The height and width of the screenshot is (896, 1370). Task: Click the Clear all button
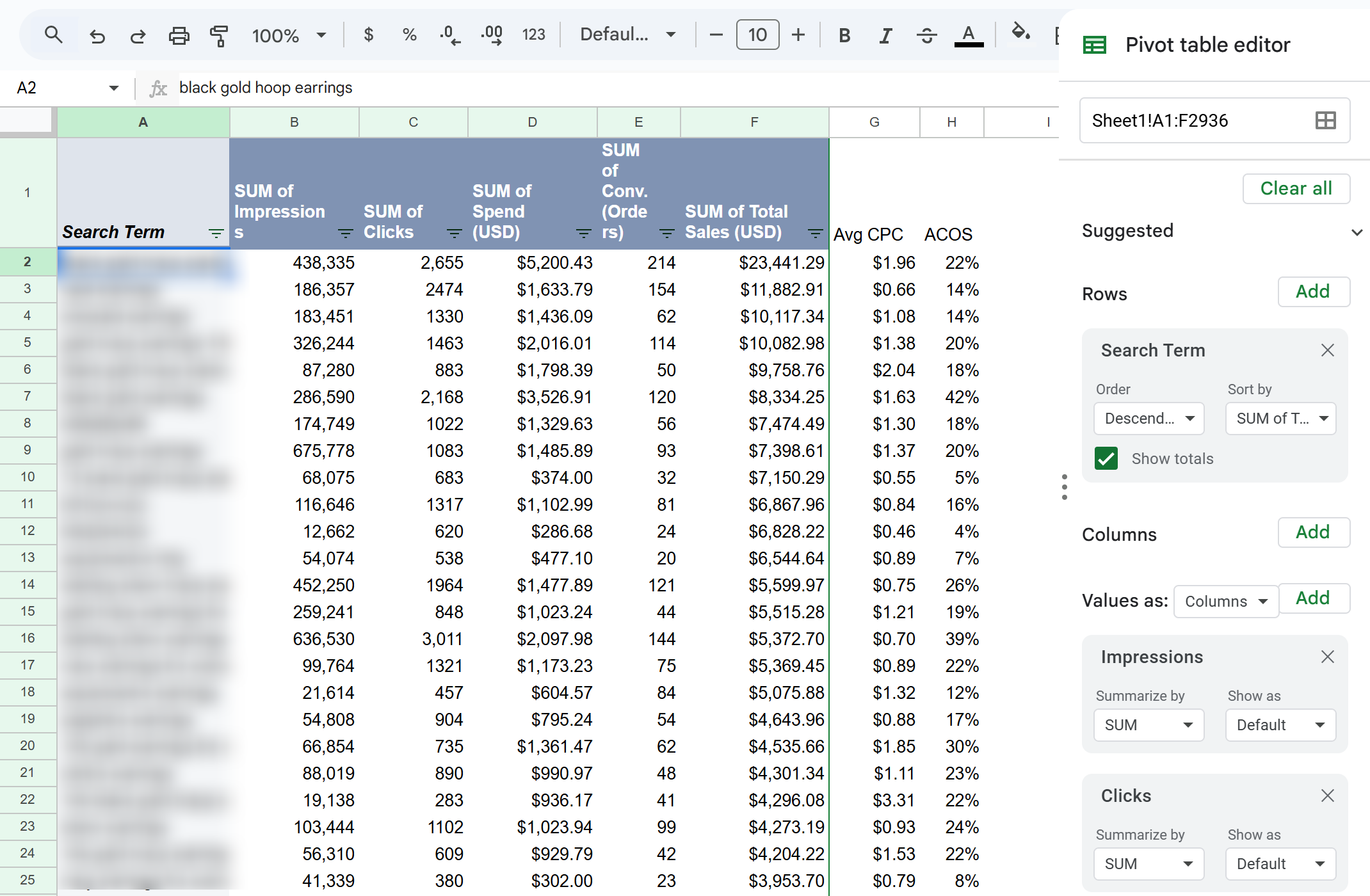[x=1296, y=189]
